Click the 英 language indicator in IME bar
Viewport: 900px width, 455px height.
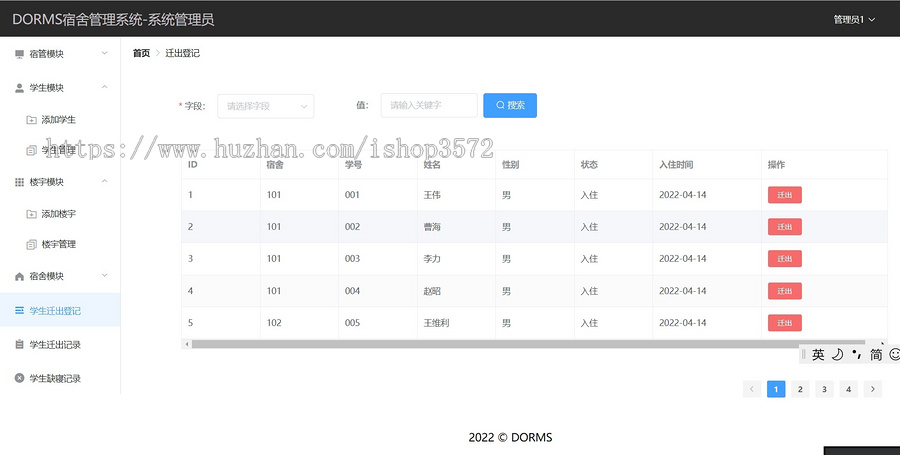point(818,355)
